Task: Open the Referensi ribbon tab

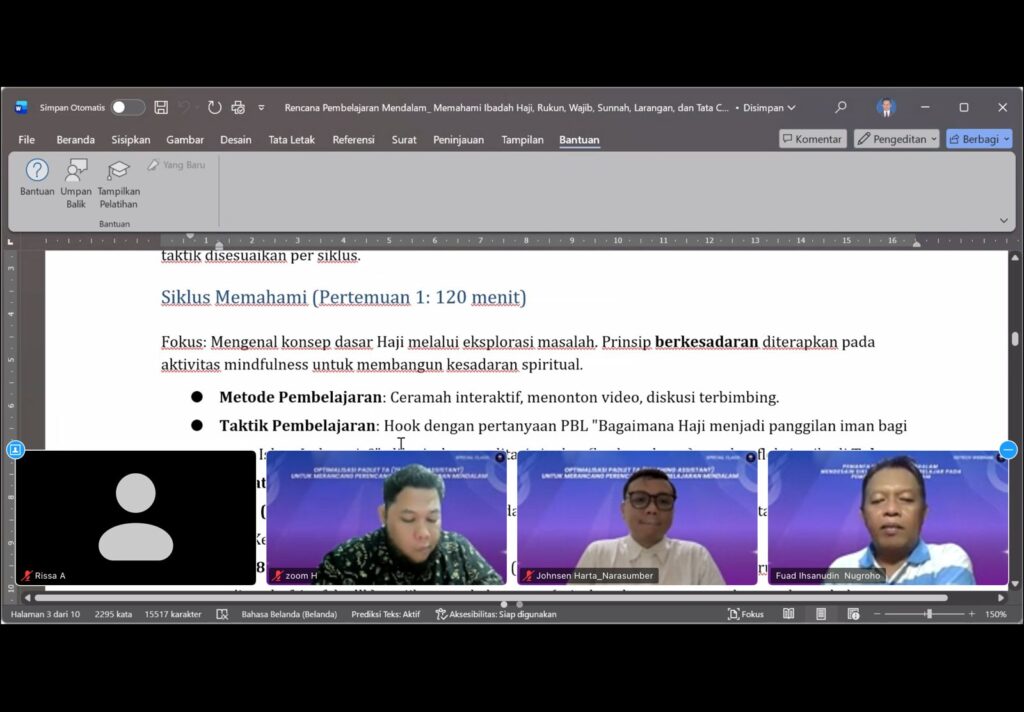Action: click(353, 140)
